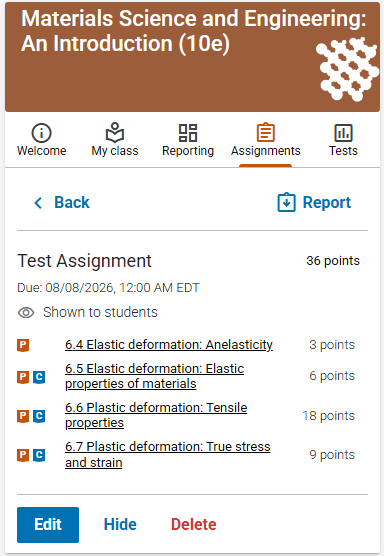384x556 pixels.
Task: Click the Assignments clipboard icon
Action: [x=266, y=132]
